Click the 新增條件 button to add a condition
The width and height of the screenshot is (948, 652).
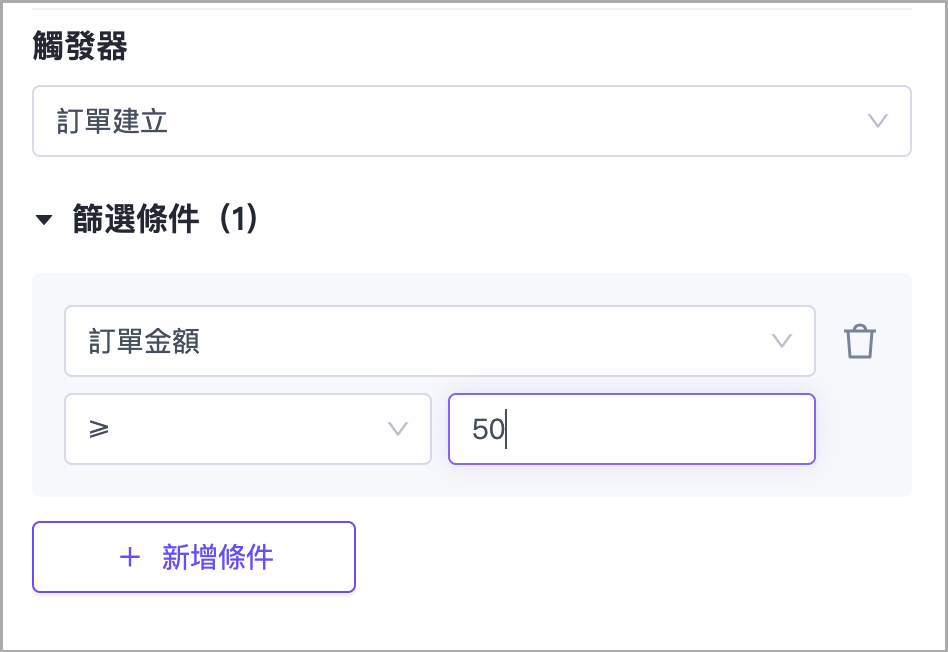pyautogui.click(x=193, y=557)
